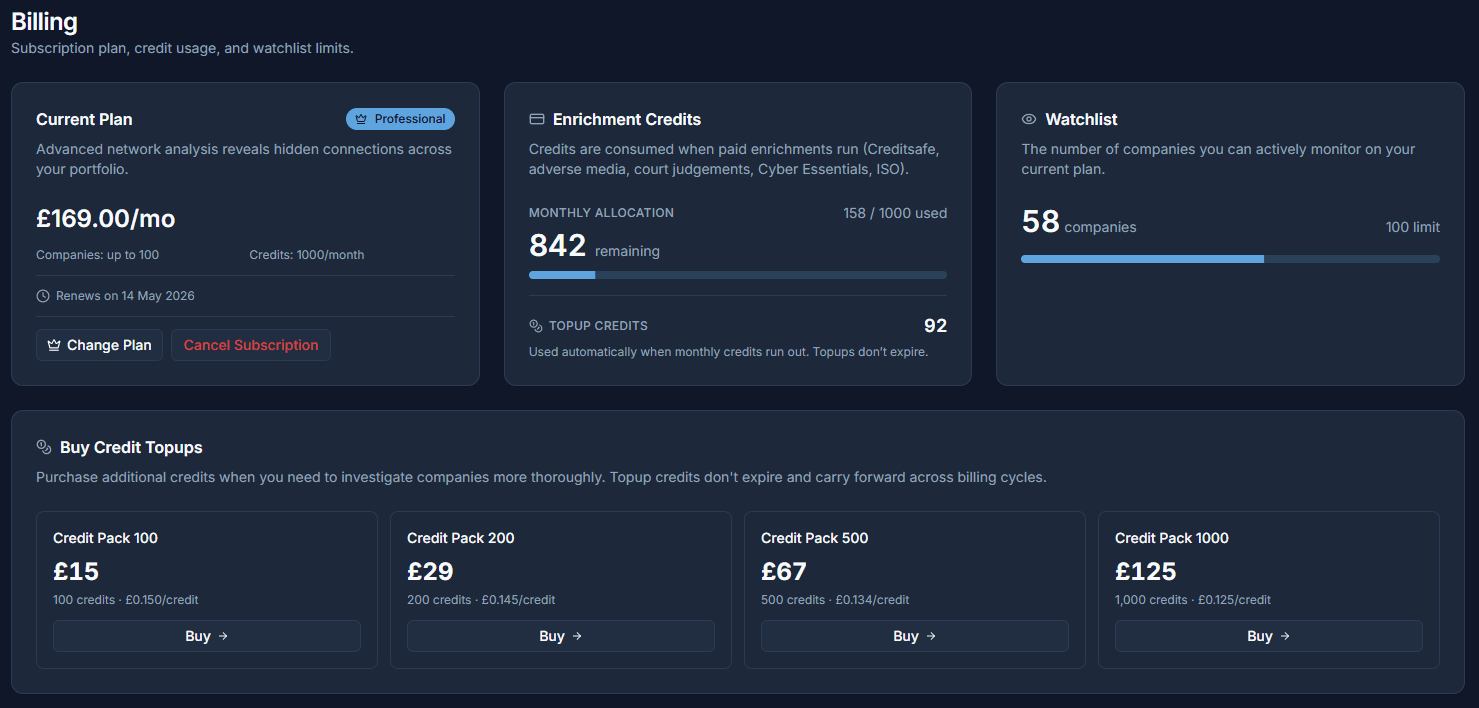The height and width of the screenshot is (708, 1479).
Task: Click the credit card icon beside Enrichment Credits
Action: tap(536, 119)
